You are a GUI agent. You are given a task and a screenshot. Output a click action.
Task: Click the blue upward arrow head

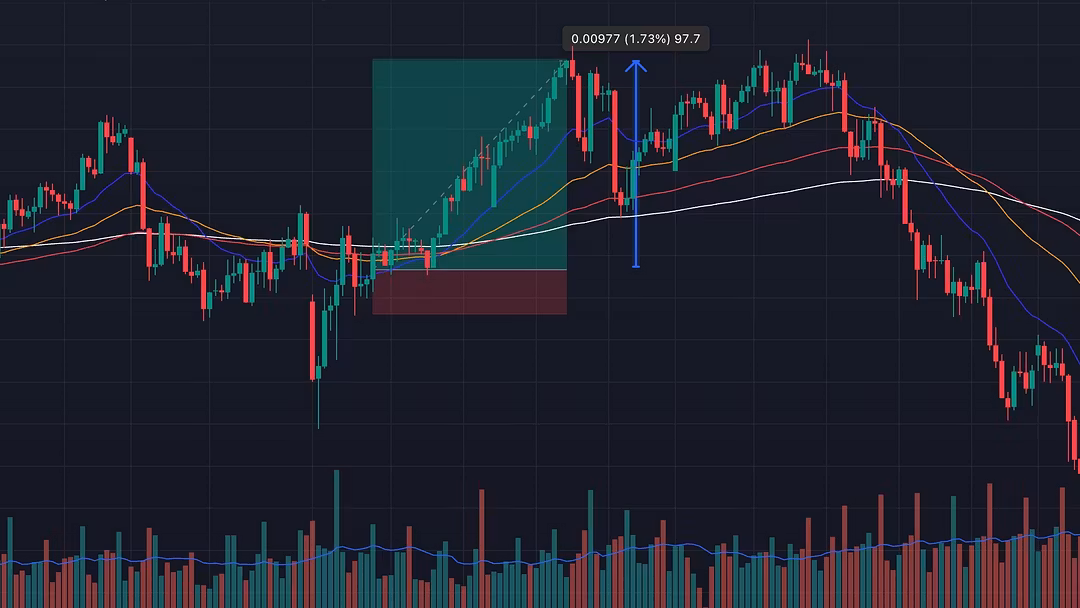636,66
